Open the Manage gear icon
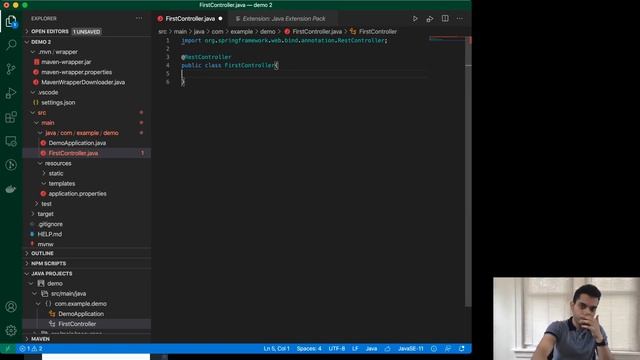Viewport: 640px width, 360px height. tap(11, 330)
